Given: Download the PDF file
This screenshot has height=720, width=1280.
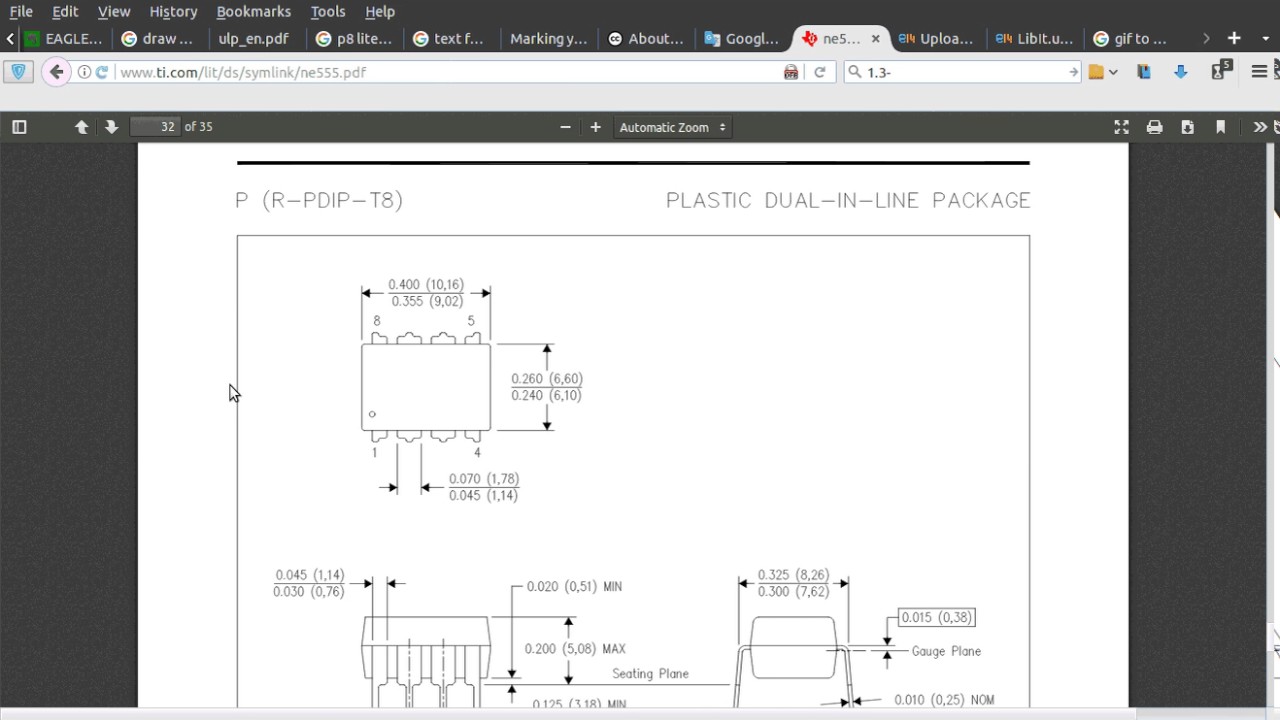Looking at the screenshot, I should coord(1187,127).
